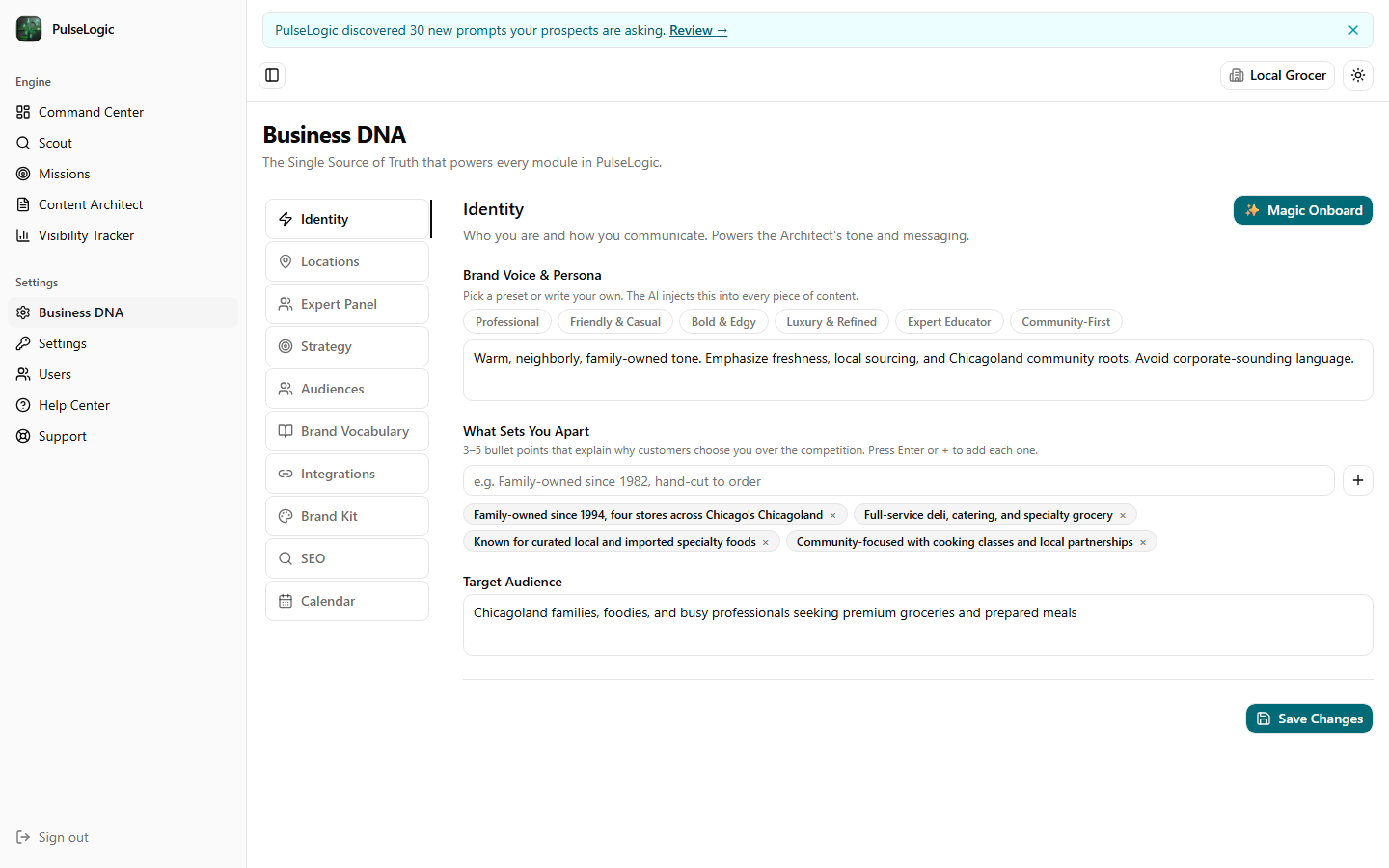Switch to the Strategy tab
This screenshot has height=868, width=1389.
tap(347, 346)
